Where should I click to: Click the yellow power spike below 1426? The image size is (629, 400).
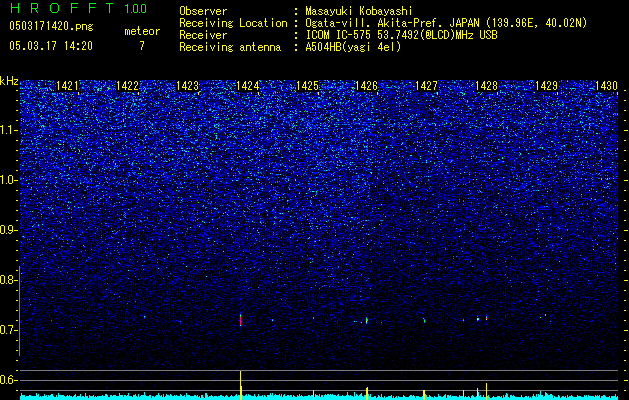point(367,393)
